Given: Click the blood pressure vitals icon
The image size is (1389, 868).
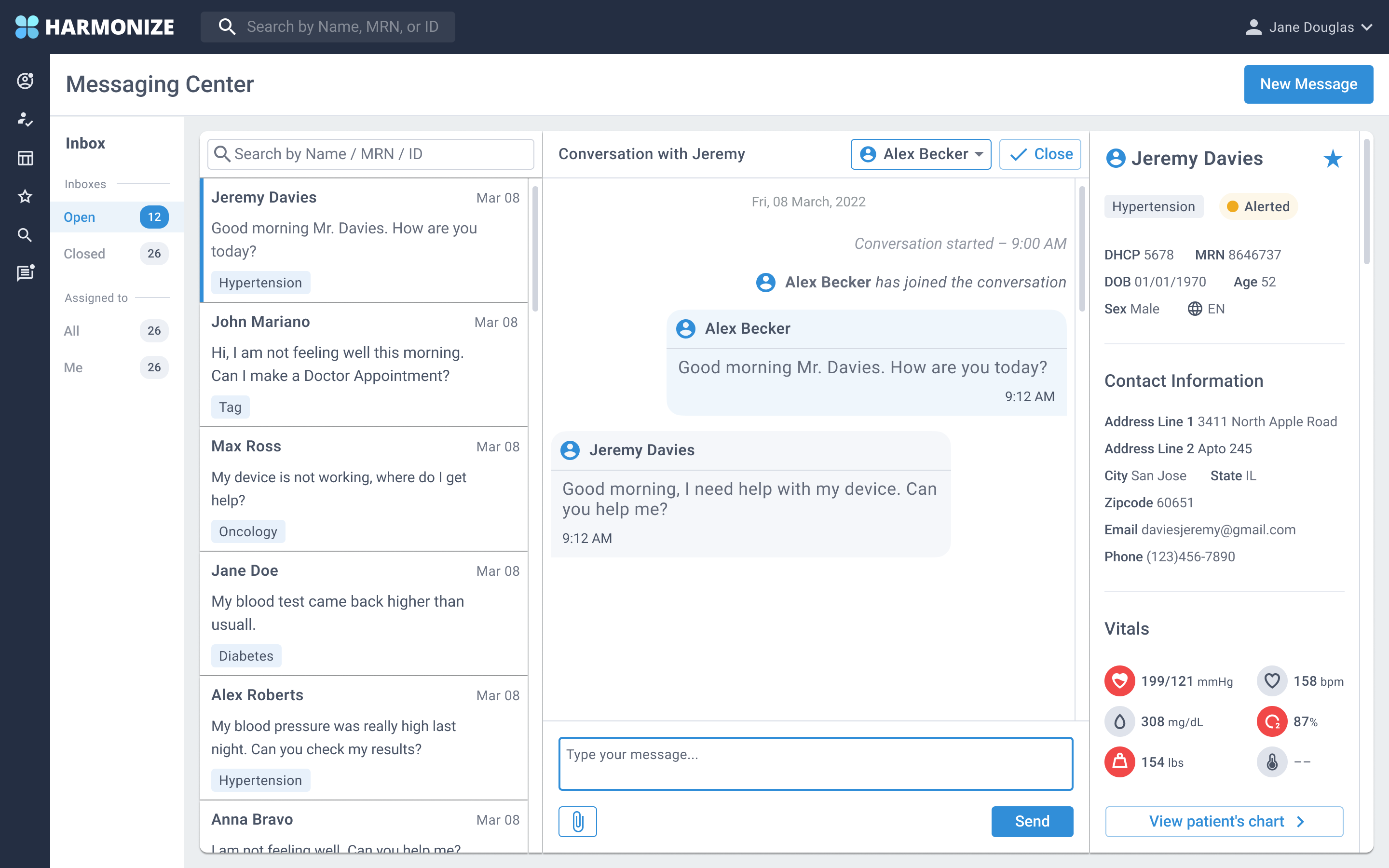Looking at the screenshot, I should [x=1119, y=681].
